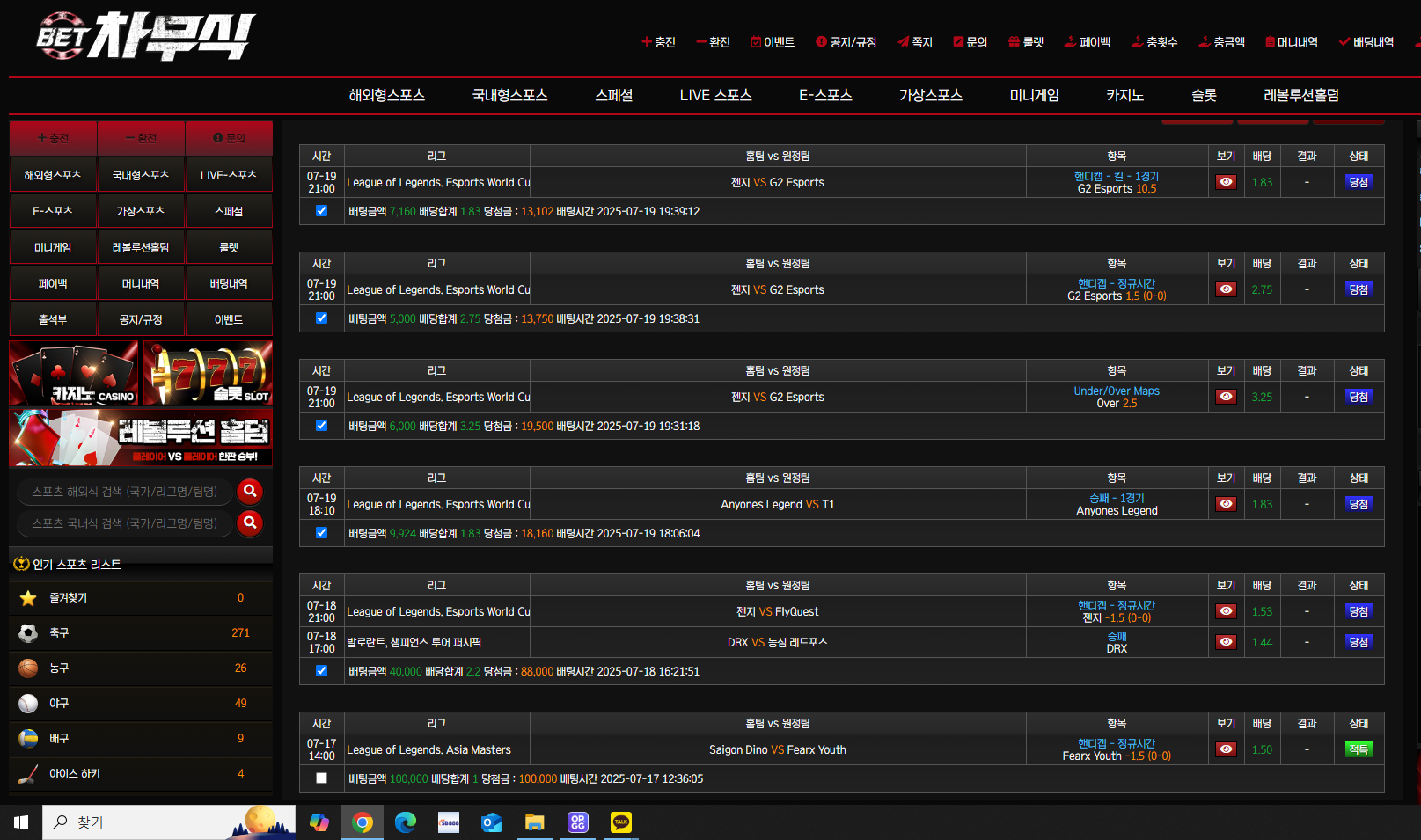
Task: Open the 777 슬롯 banner
Action: pyautogui.click(x=208, y=373)
